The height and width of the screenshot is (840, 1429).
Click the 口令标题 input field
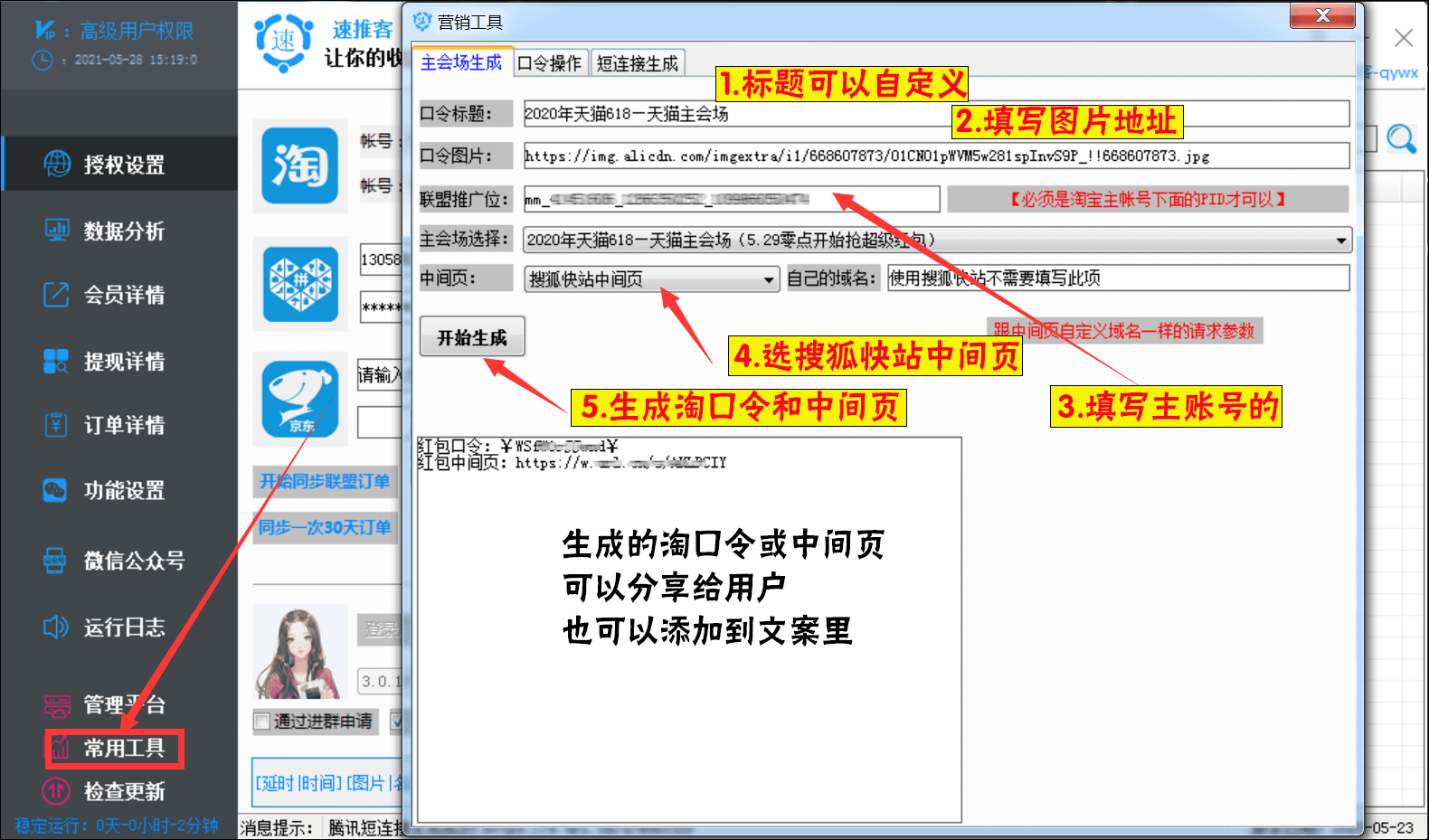(x=936, y=114)
